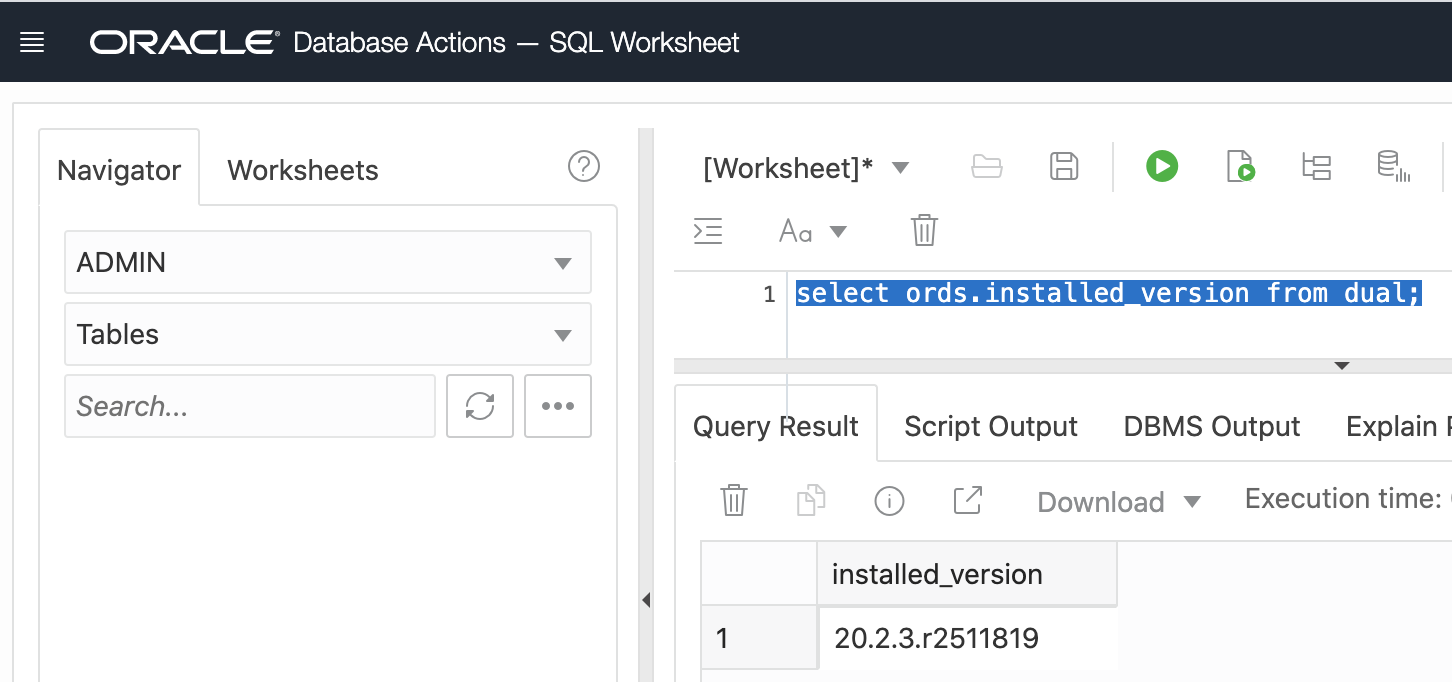Screen dimensions: 1452x682
Task: Open the DBMS Output tab
Action: pos(1211,427)
